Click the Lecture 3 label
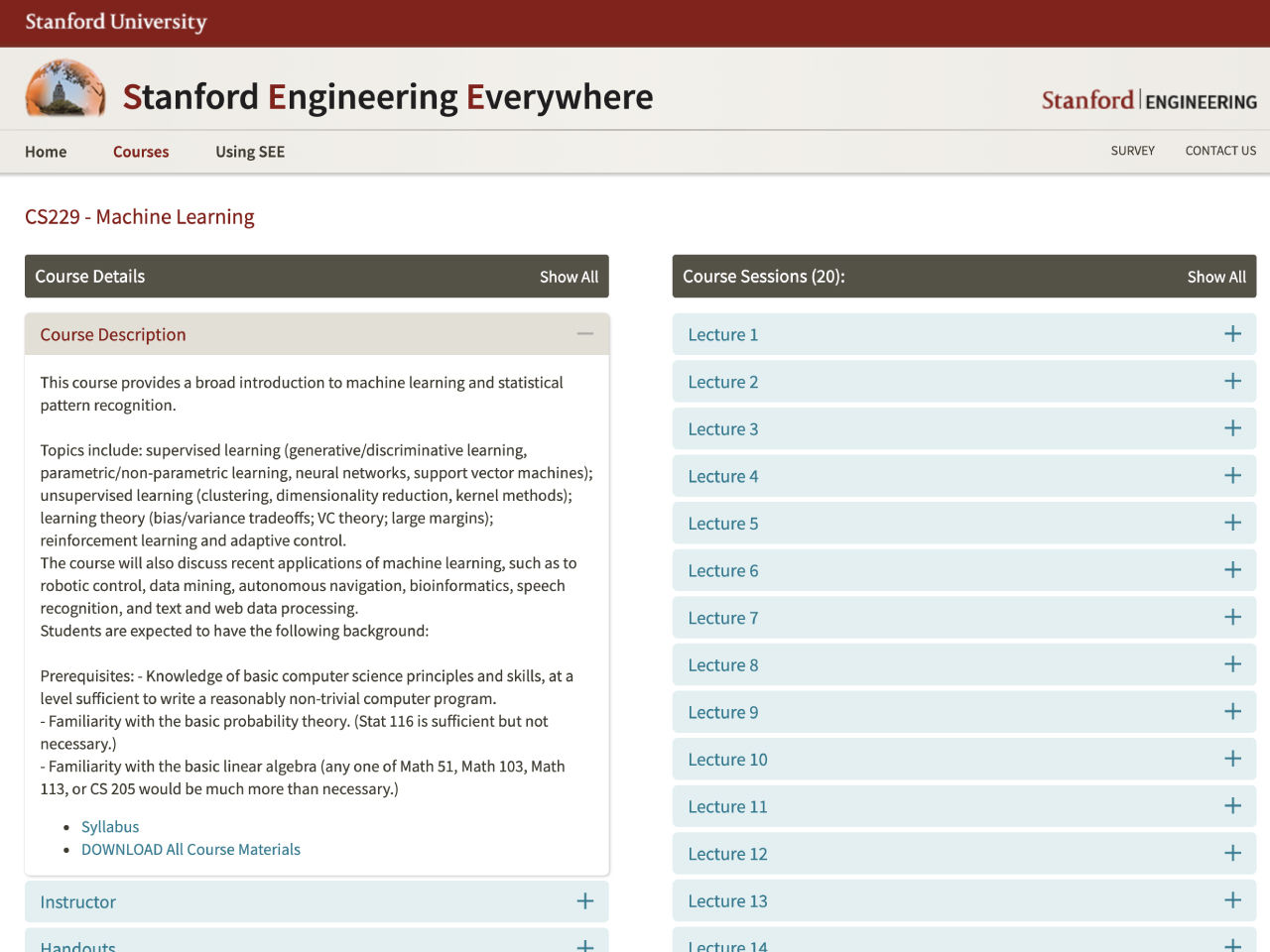Viewport: 1270px width, 952px height. point(723,429)
